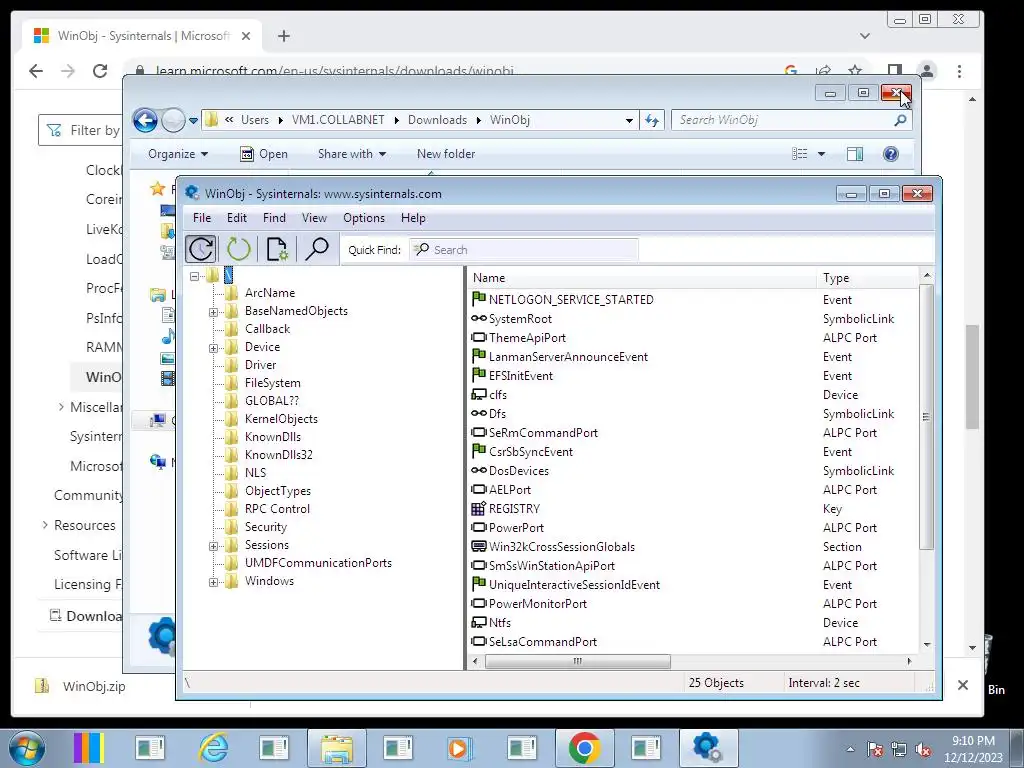Click the clfs device icon
The width and height of the screenshot is (1024, 768).
tap(479, 394)
